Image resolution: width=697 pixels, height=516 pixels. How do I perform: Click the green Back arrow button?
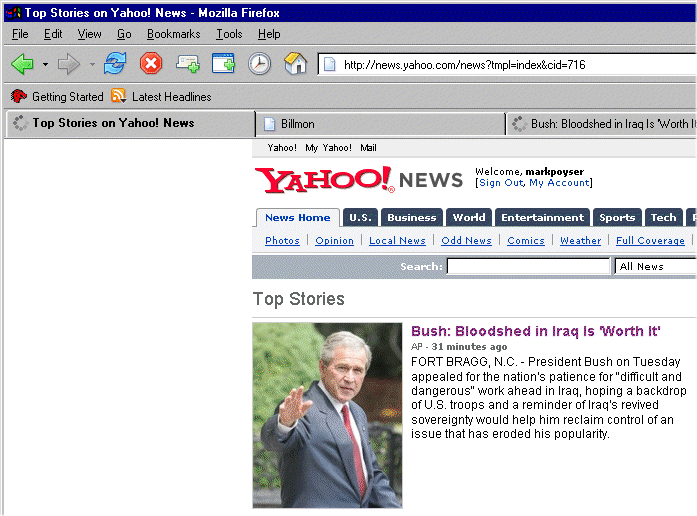coord(22,64)
